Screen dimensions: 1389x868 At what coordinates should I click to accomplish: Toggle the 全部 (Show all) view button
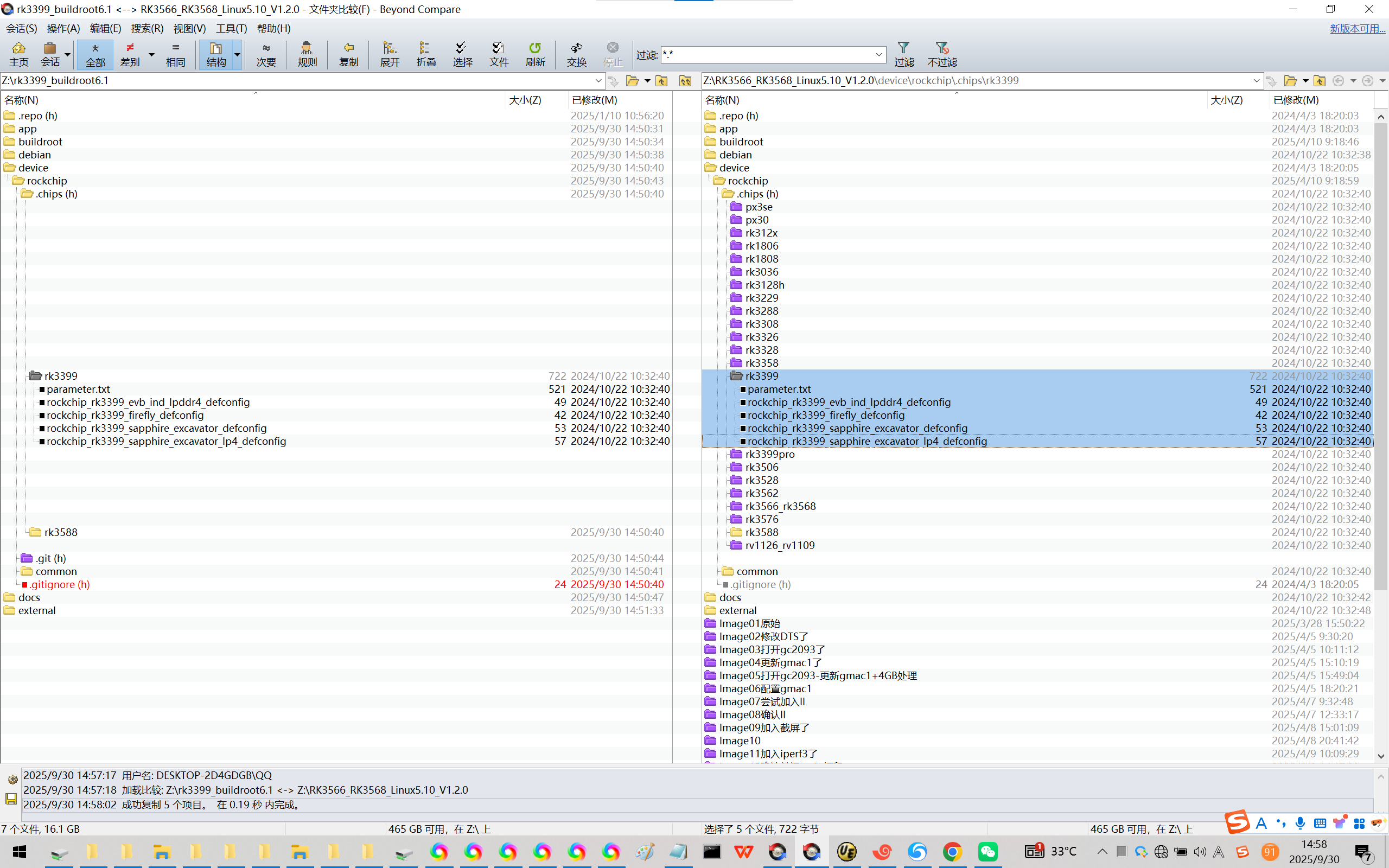tap(95, 55)
